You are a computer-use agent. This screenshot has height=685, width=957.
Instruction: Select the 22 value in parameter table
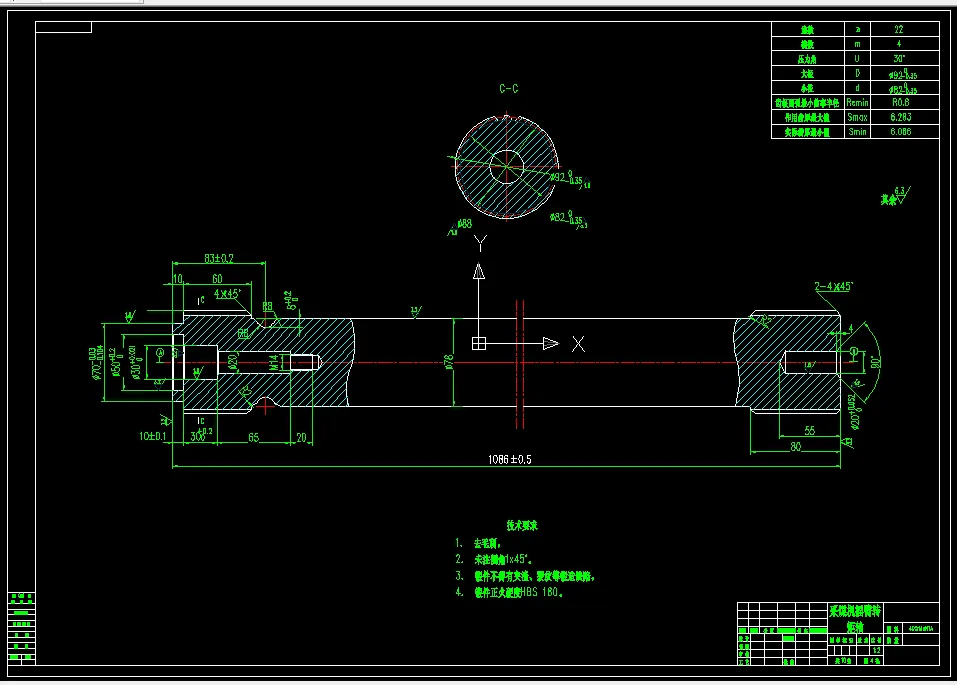(898, 29)
